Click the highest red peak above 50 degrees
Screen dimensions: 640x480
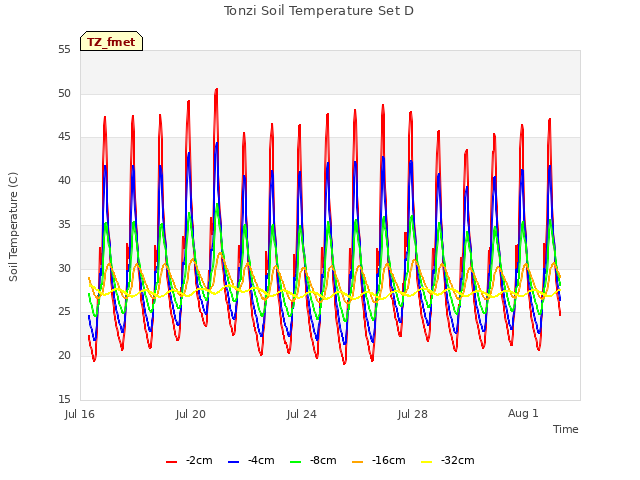216,89
